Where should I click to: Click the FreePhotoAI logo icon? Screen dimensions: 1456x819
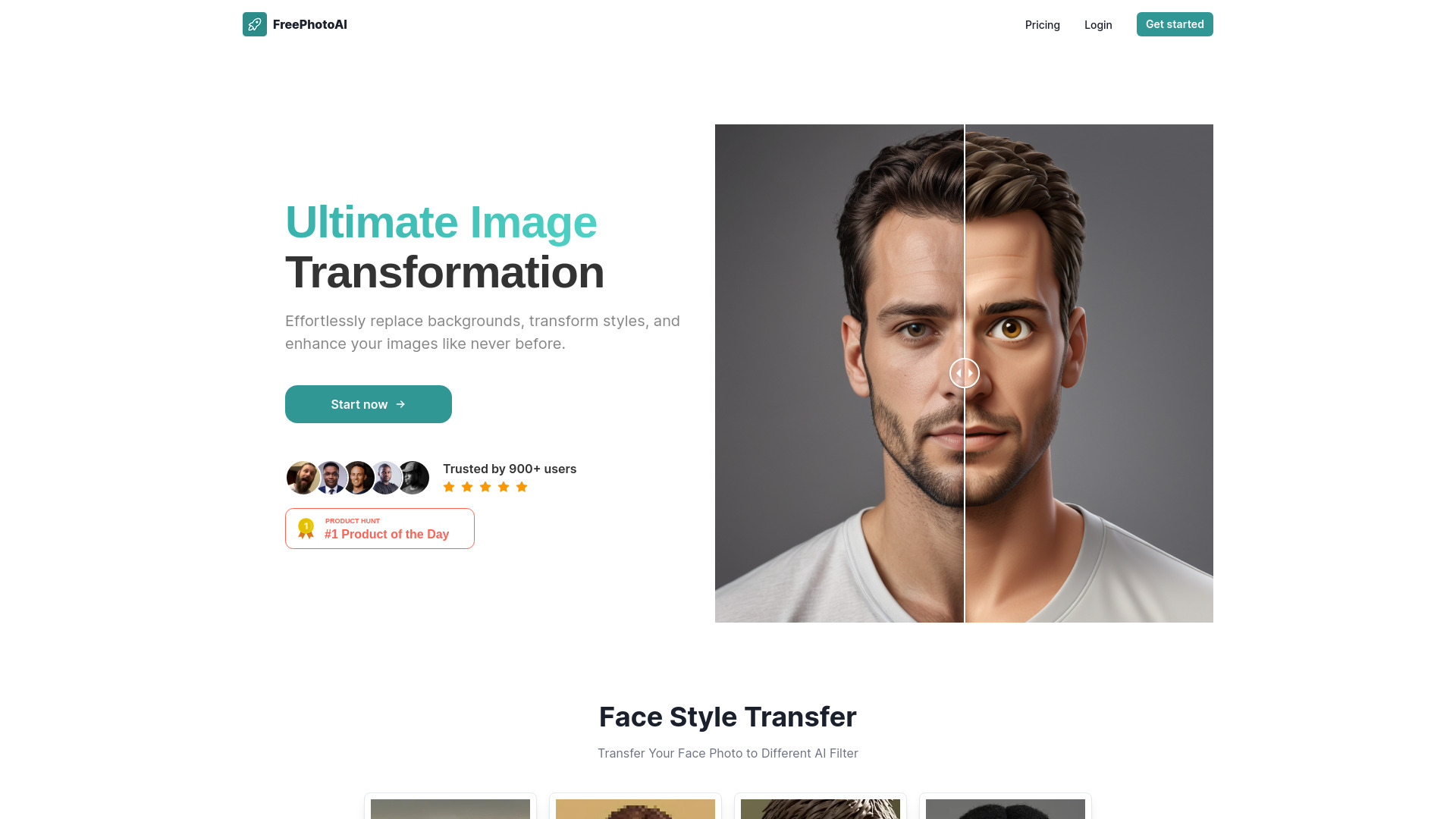click(x=253, y=24)
